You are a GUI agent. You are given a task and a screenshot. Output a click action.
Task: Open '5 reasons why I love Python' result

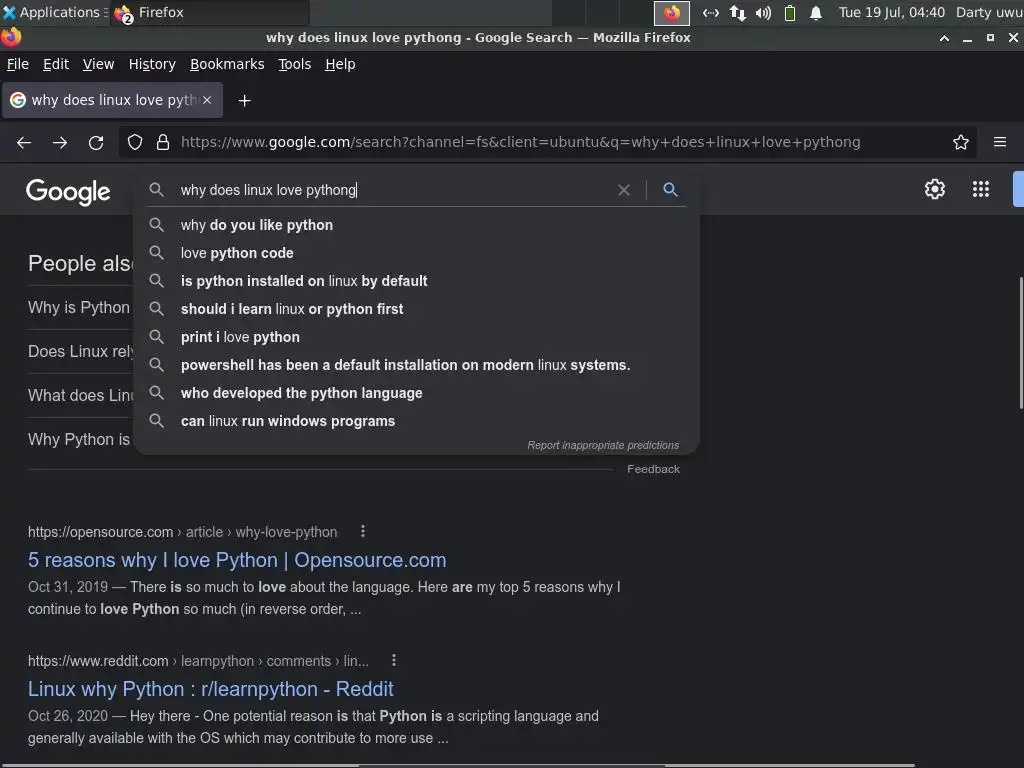237,560
